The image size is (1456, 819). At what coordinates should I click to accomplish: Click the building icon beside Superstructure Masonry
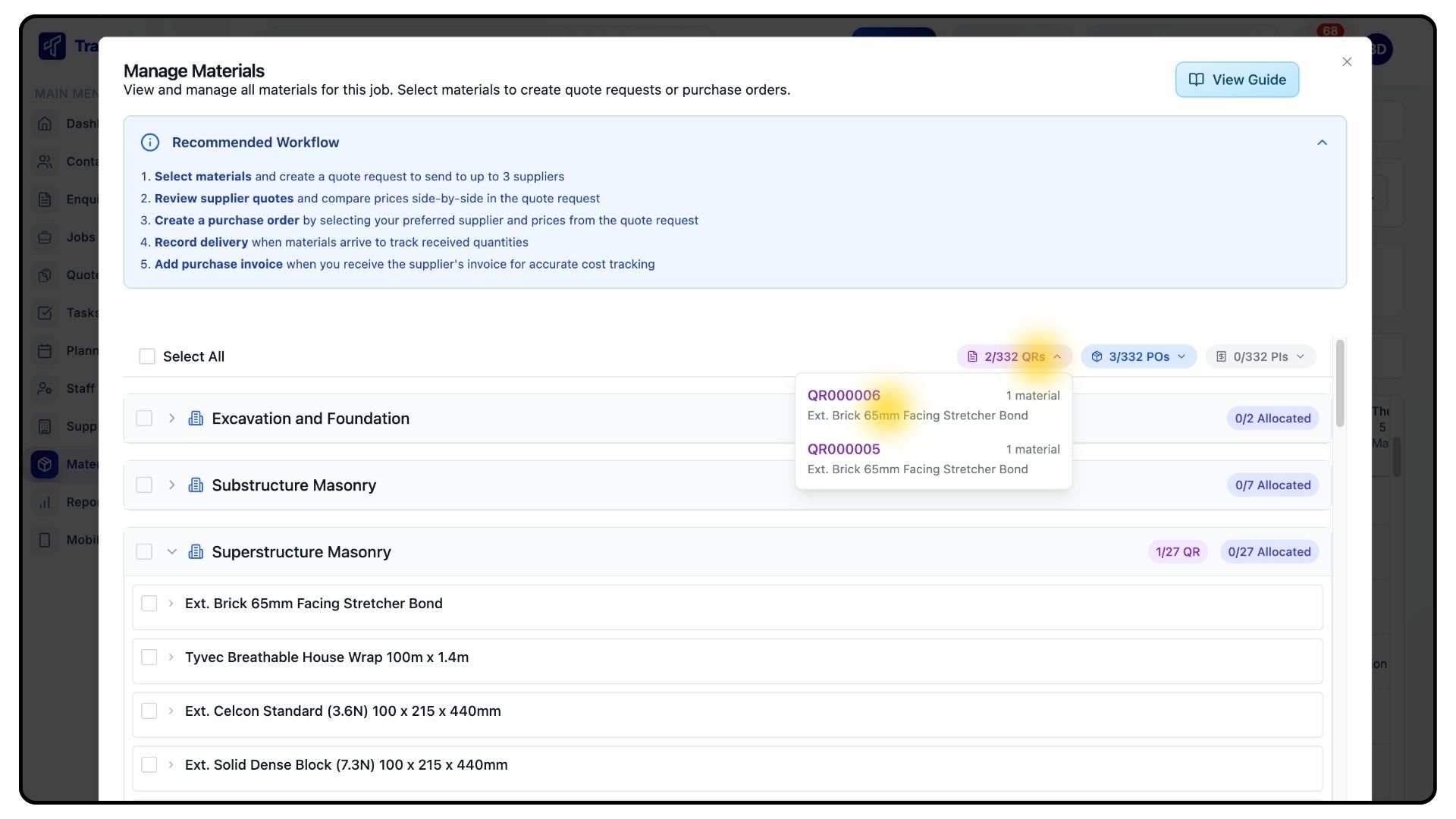tap(196, 552)
